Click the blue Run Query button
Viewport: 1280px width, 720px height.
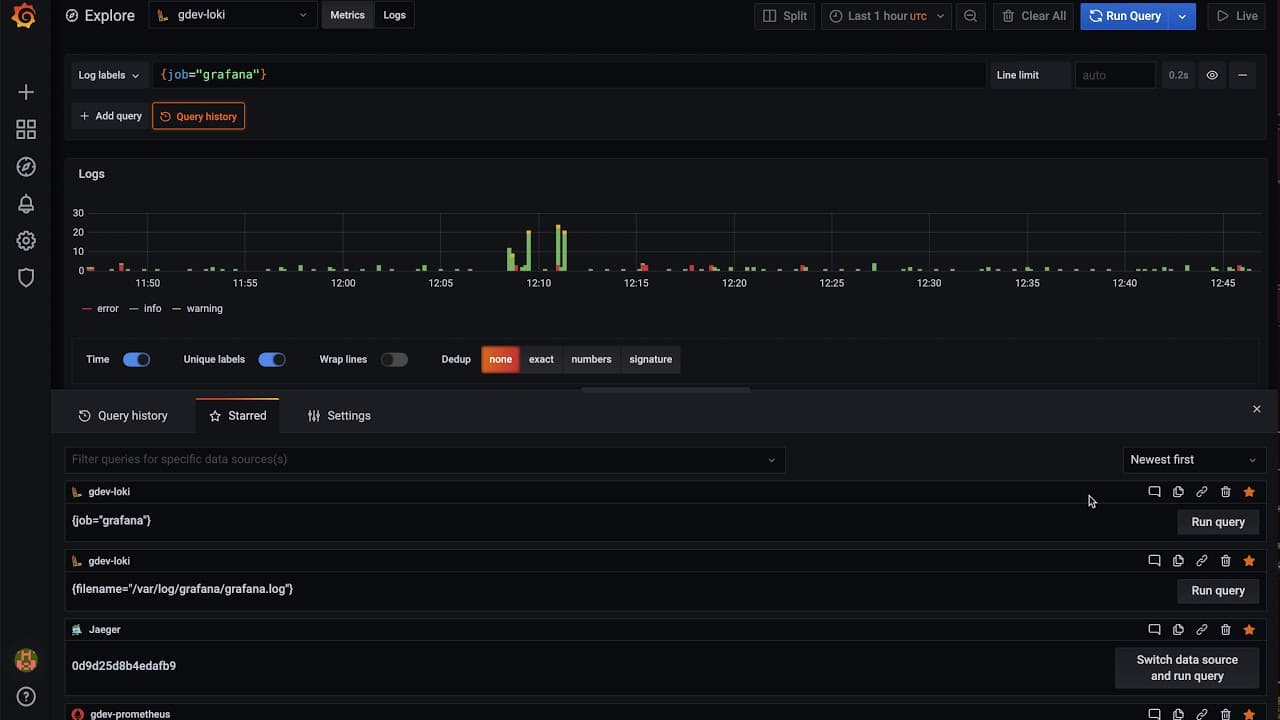pyautogui.click(x=1126, y=16)
